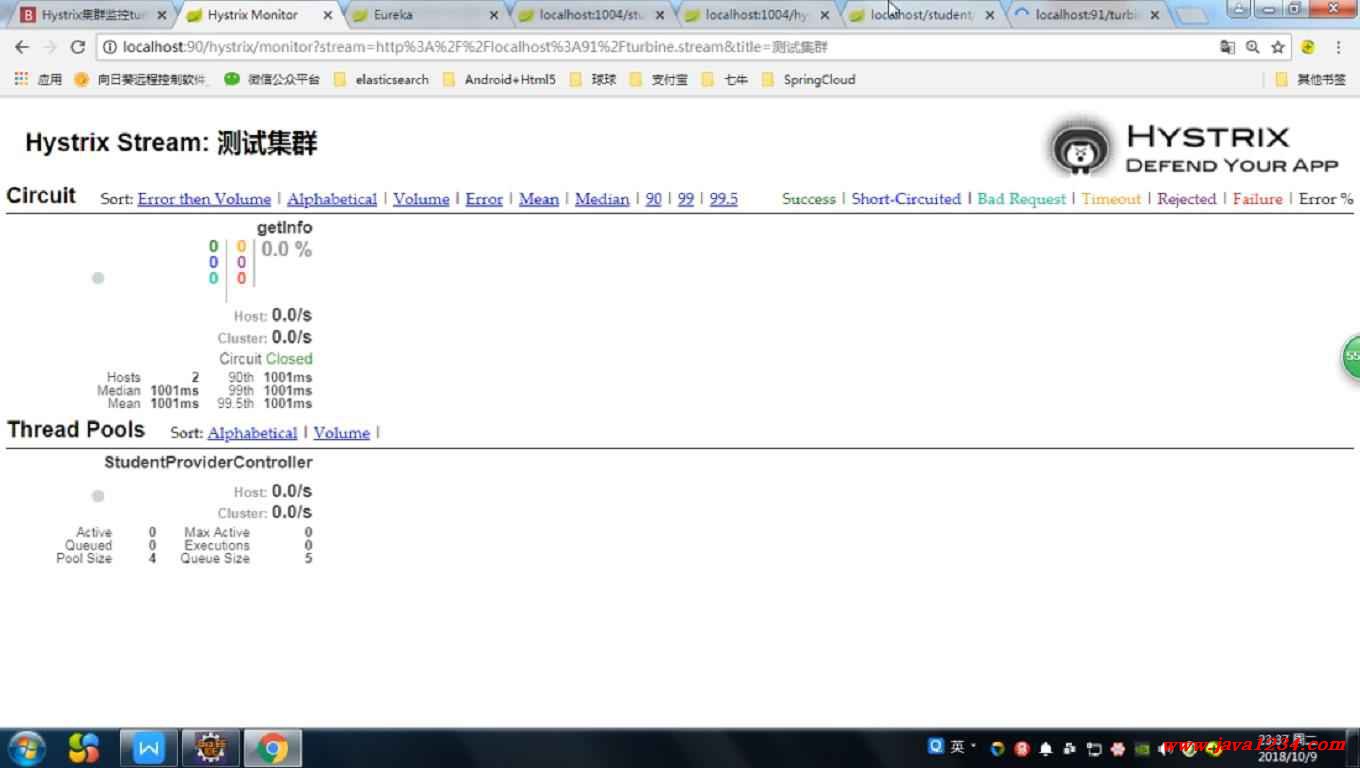Image resolution: width=1360 pixels, height=768 pixels.
Task: Sort circuits by 90th percentile
Action: tap(653, 199)
